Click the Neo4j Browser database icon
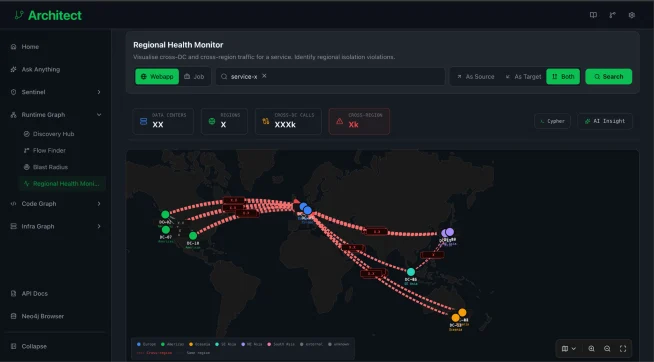Image resolution: width=654 pixels, height=362 pixels. [x=13, y=316]
